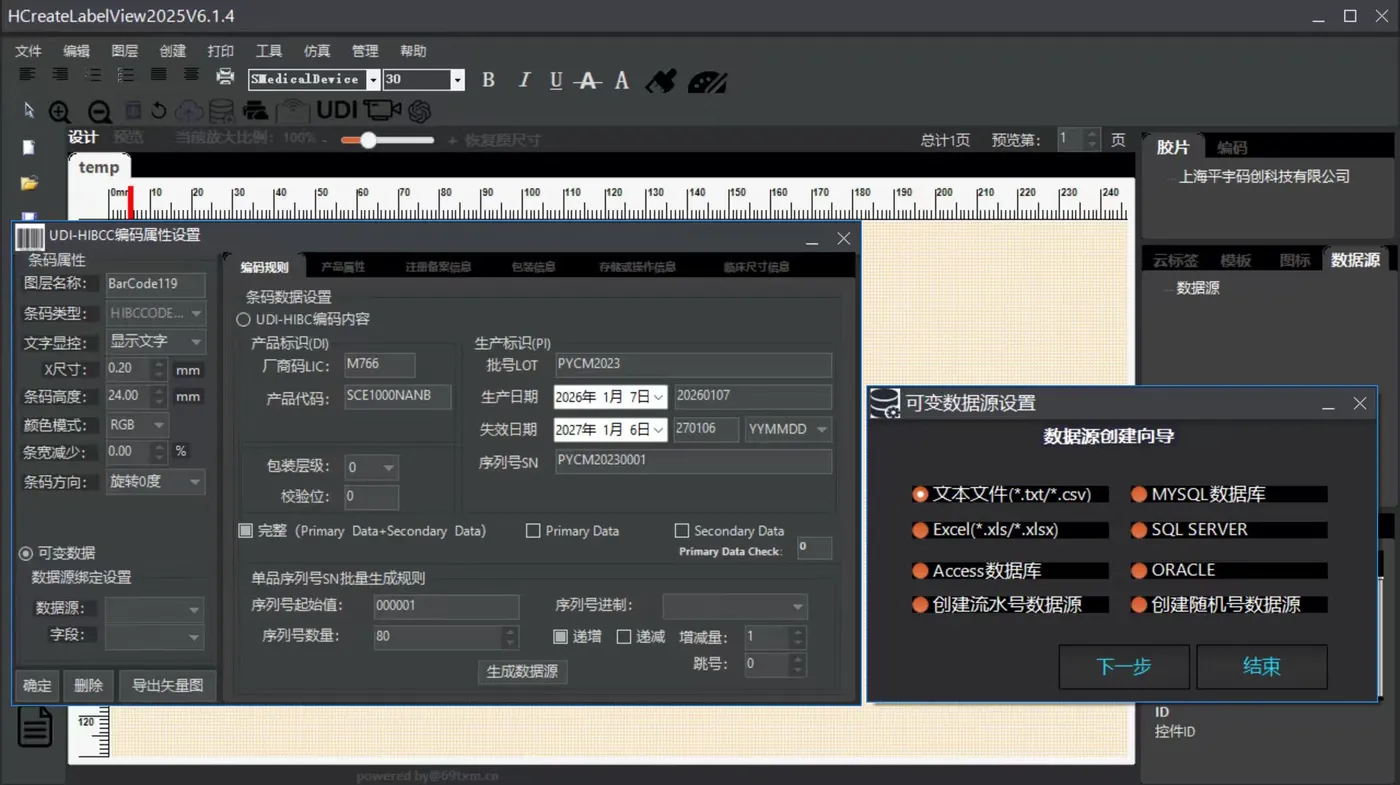Check the 递减 checkbox
1400x785 pixels.
pyautogui.click(x=624, y=637)
